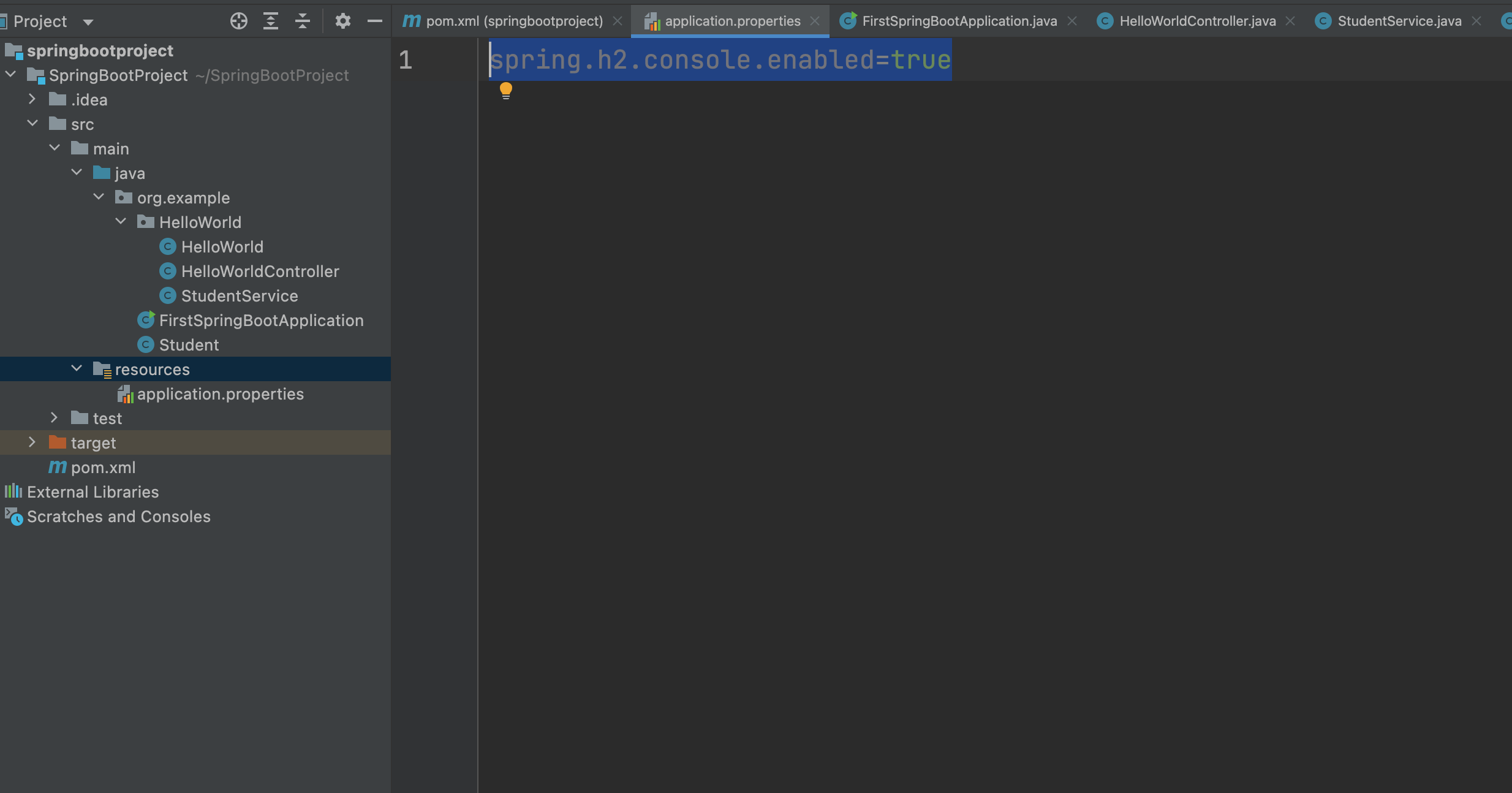The image size is (1512, 793).
Task: Select FirstSpringBootApplication in tree
Action: pyautogui.click(x=262, y=321)
